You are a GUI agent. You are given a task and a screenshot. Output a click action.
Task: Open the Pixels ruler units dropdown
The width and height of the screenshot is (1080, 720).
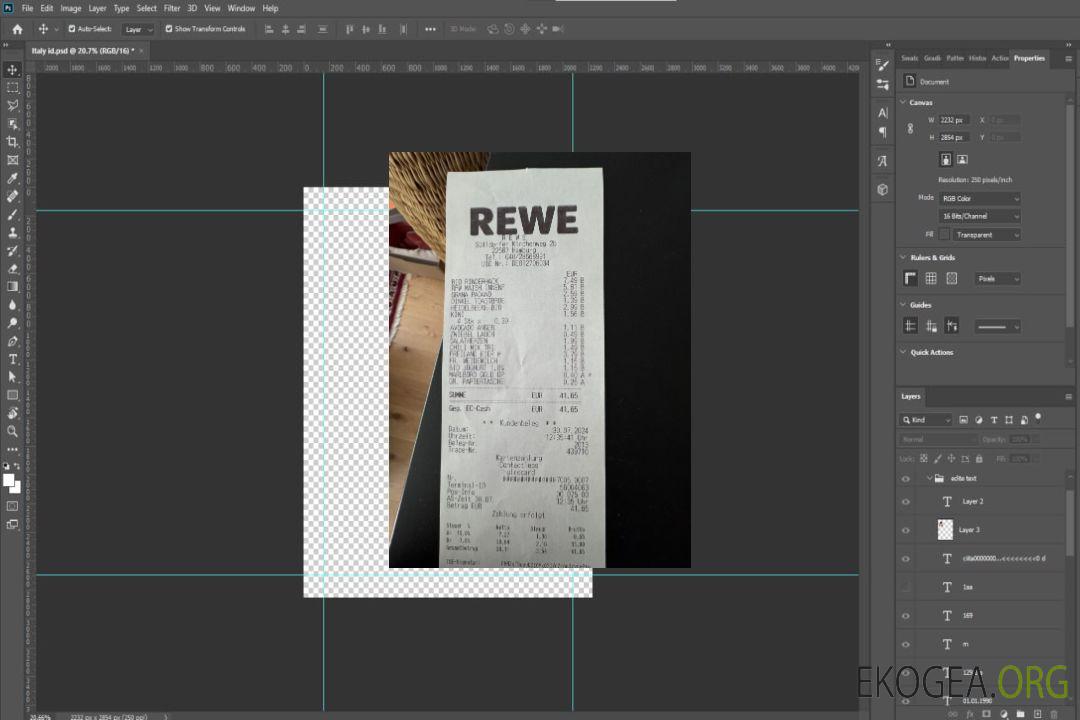(997, 278)
